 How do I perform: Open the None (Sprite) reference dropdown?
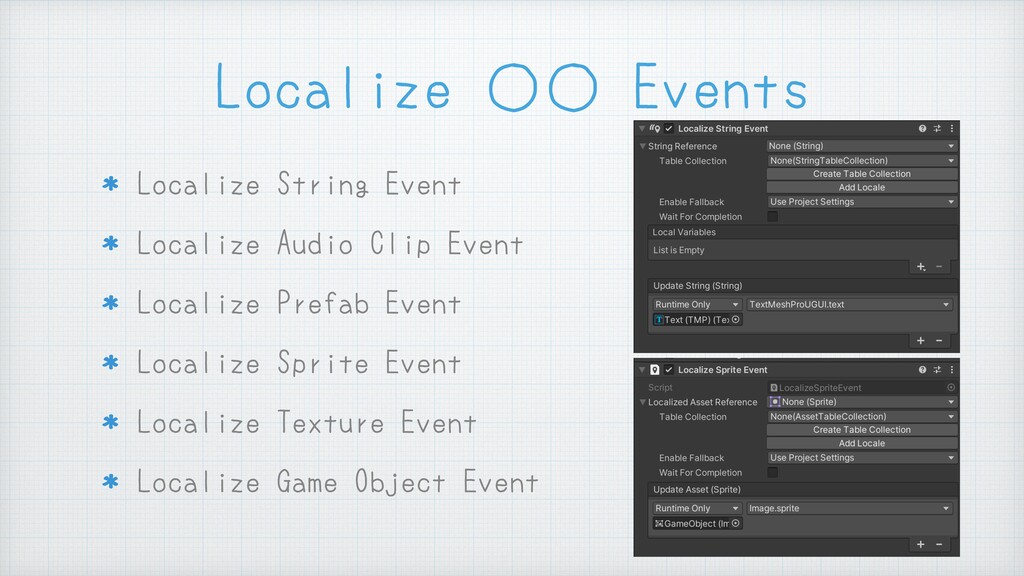point(861,402)
